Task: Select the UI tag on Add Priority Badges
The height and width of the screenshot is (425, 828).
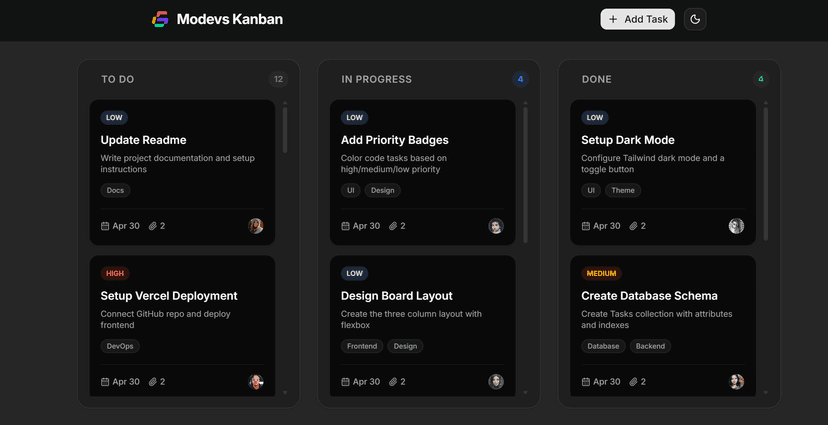Action: [x=351, y=190]
